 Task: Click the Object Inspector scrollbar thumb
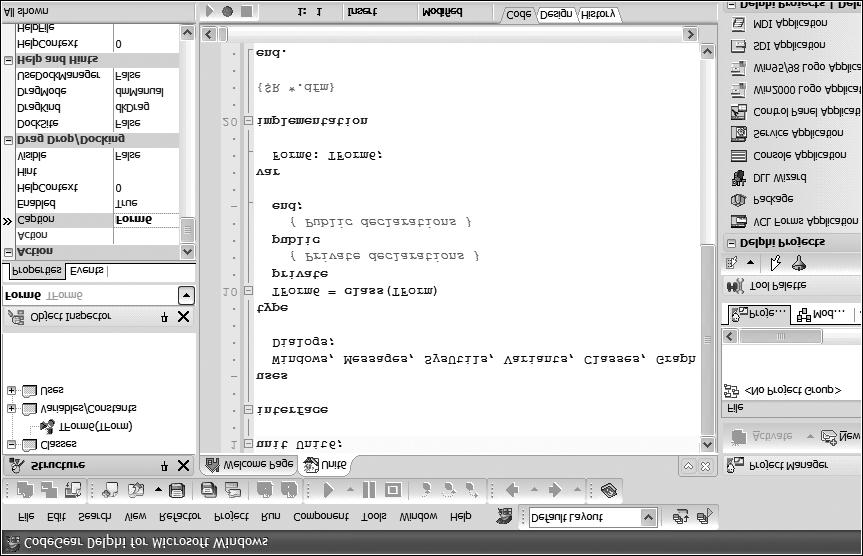point(187,230)
